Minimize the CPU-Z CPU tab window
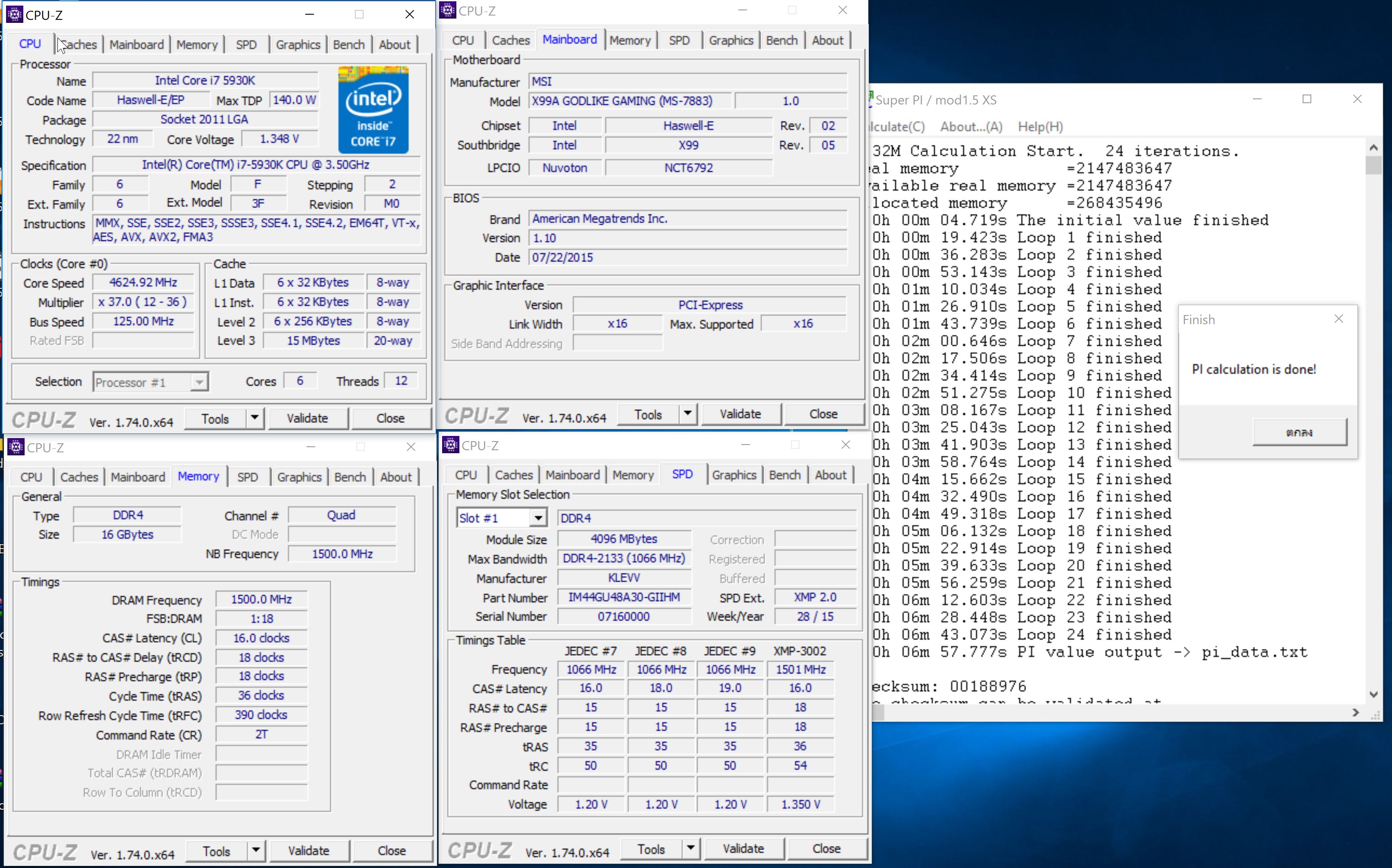 (310, 14)
